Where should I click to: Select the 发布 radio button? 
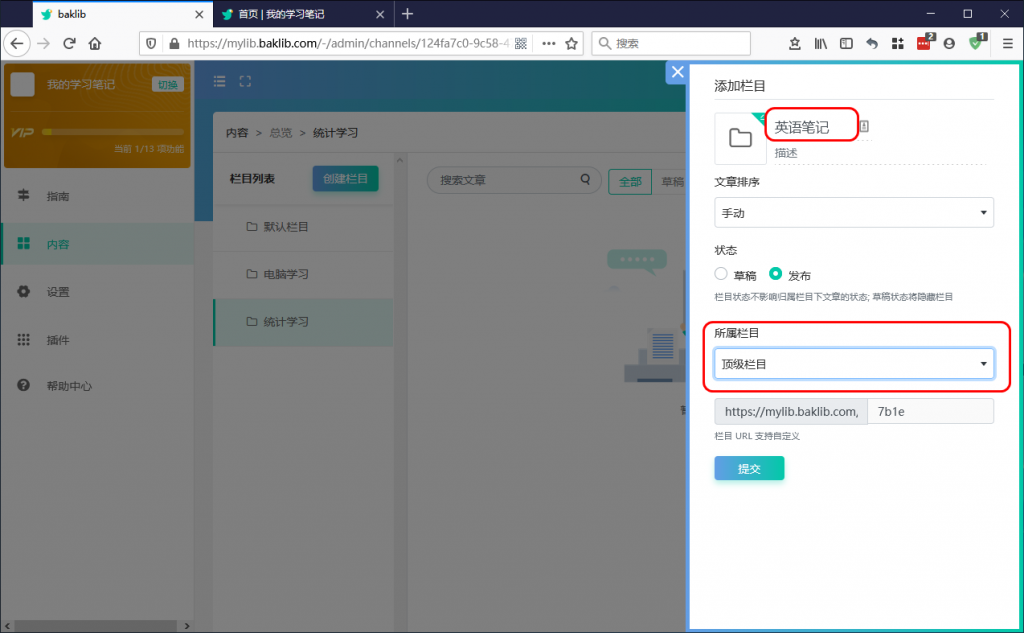tap(775, 274)
